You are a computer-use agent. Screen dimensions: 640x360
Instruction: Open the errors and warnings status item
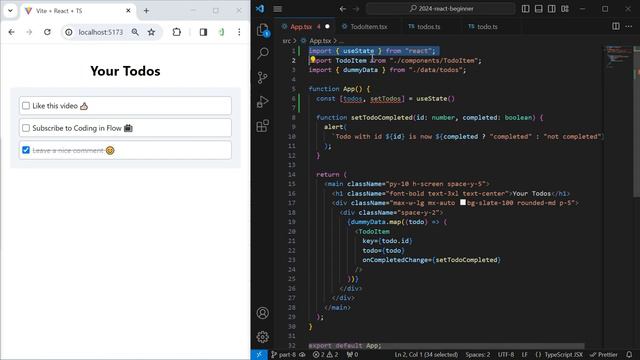coord(326,355)
